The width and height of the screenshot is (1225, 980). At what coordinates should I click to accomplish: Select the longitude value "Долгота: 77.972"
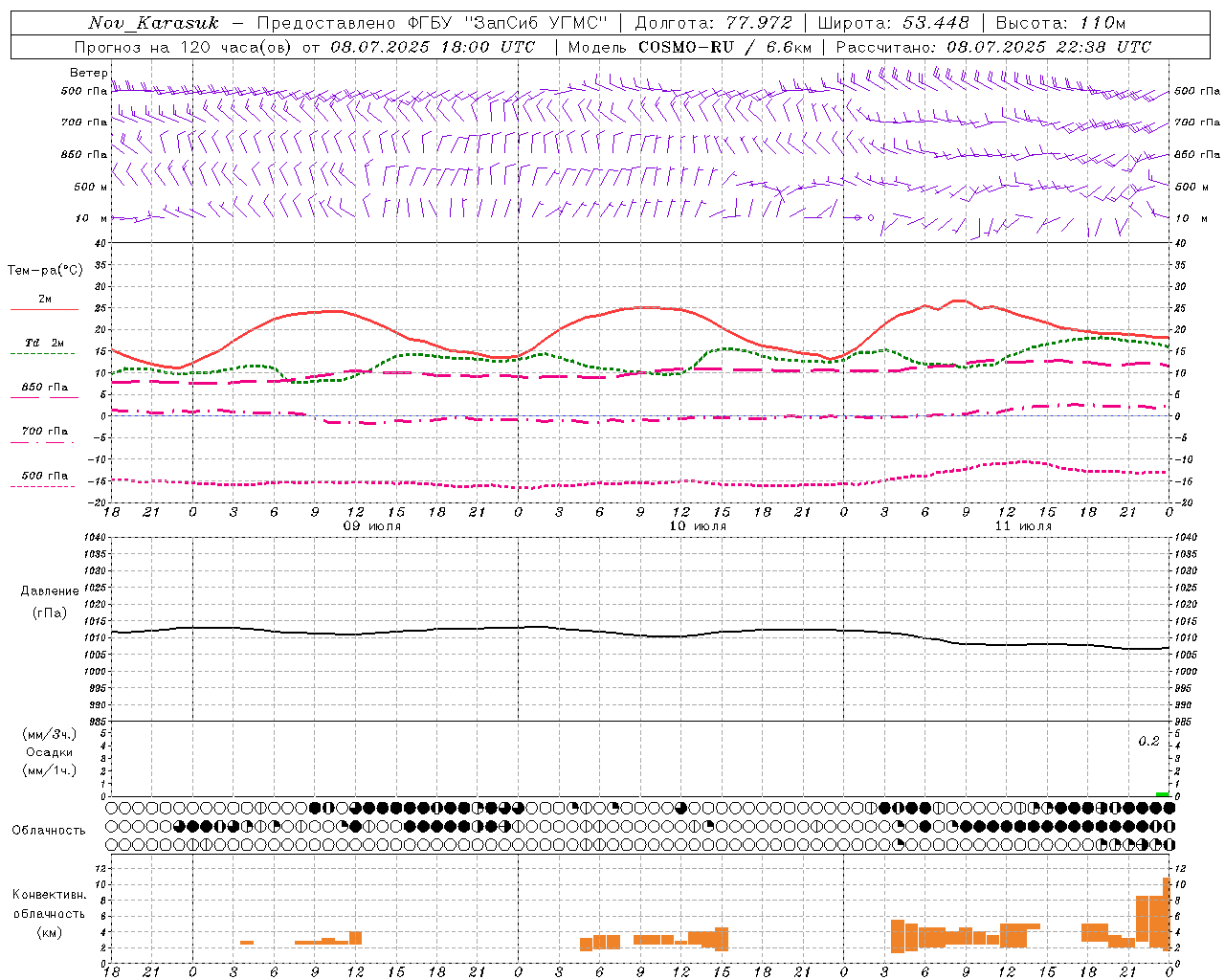pyautogui.click(x=714, y=23)
